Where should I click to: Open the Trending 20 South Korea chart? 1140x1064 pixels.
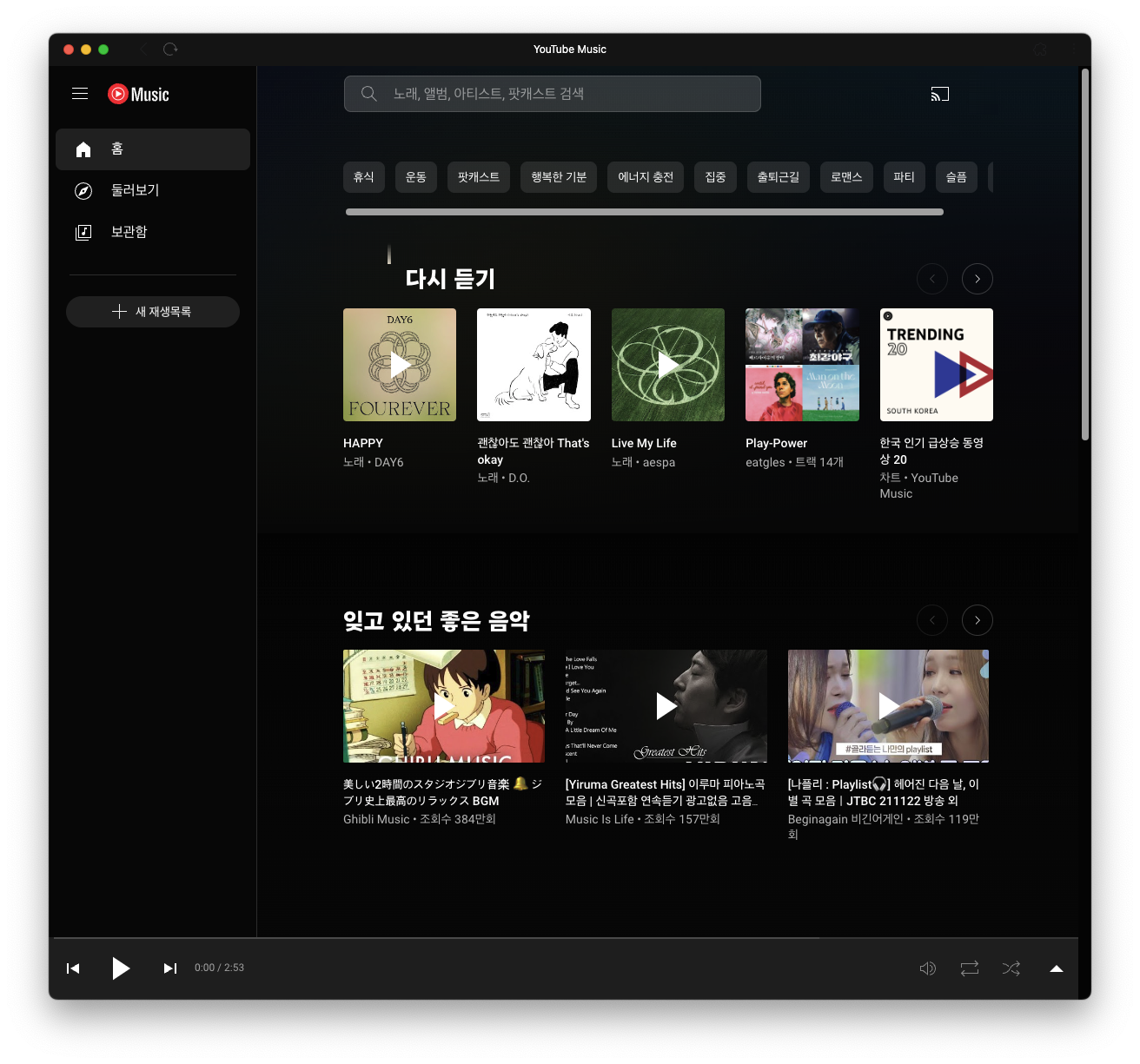(936, 365)
